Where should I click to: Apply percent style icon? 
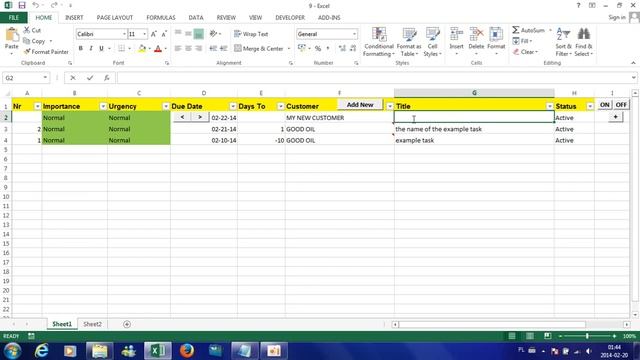coord(318,49)
